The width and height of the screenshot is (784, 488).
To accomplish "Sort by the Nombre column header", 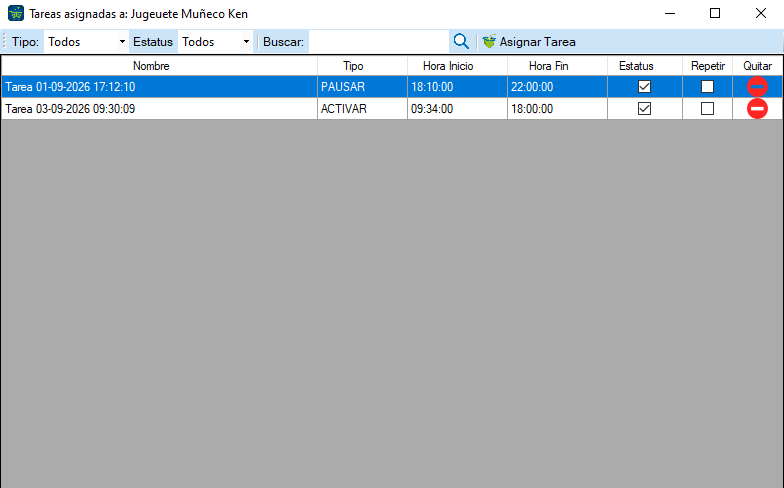I will [159, 66].
